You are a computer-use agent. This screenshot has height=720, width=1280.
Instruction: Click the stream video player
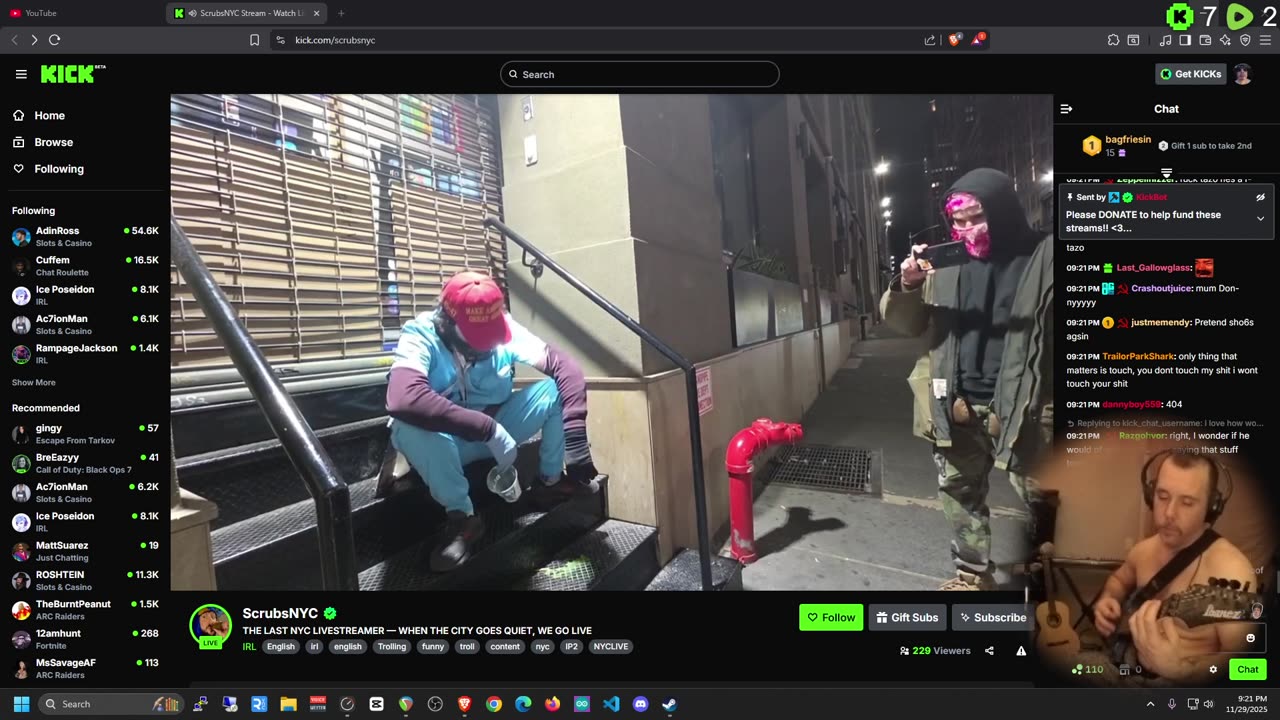611,342
